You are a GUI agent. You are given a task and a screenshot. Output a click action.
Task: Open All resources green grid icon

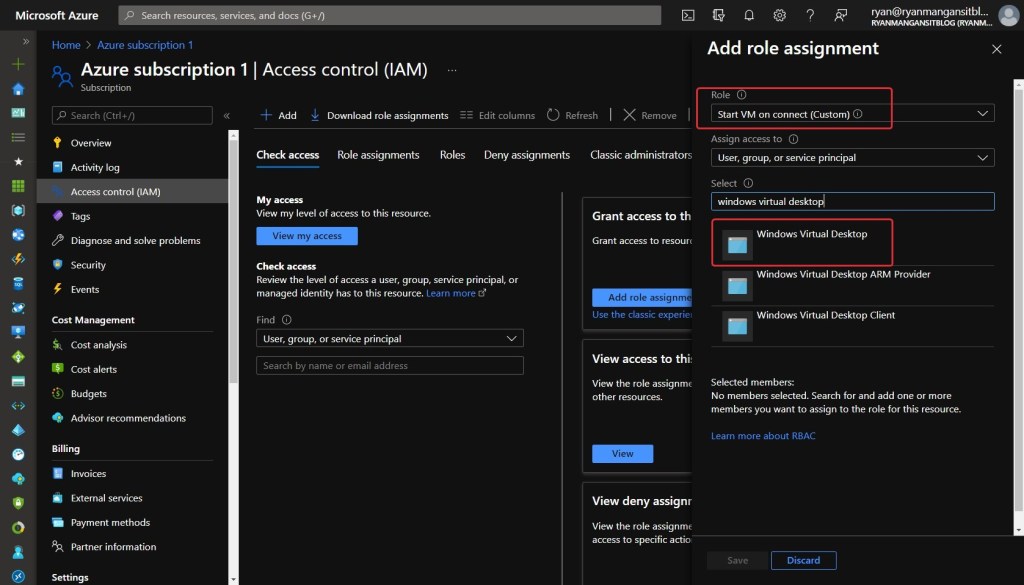pos(18,186)
